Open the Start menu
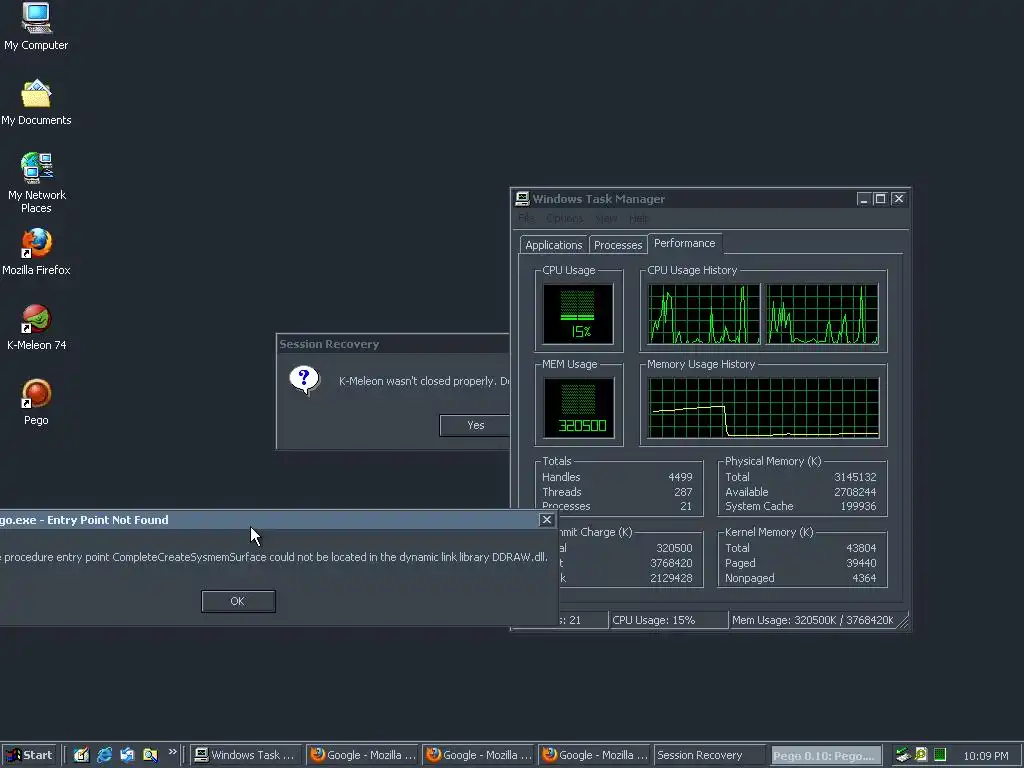This screenshot has height=768, width=1024. tap(29, 755)
